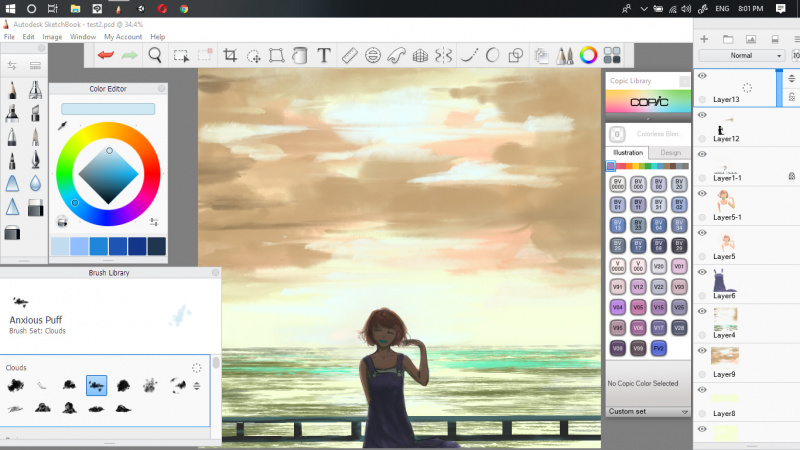Screen dimensions: 800x450
Task: Activate the French Curve guide
Action: (396, 55)
